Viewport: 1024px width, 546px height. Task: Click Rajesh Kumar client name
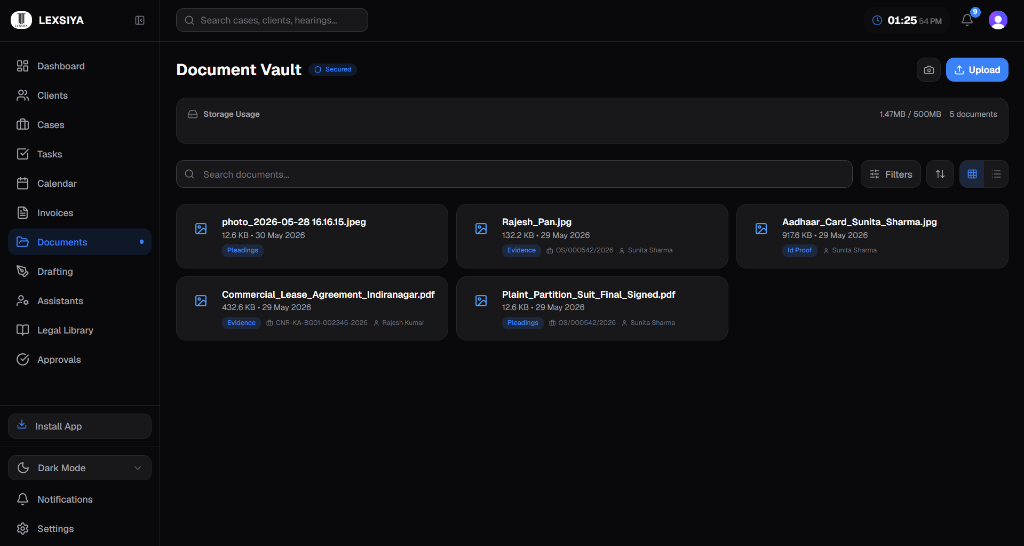pyautogui.click(x=403, y=323)
